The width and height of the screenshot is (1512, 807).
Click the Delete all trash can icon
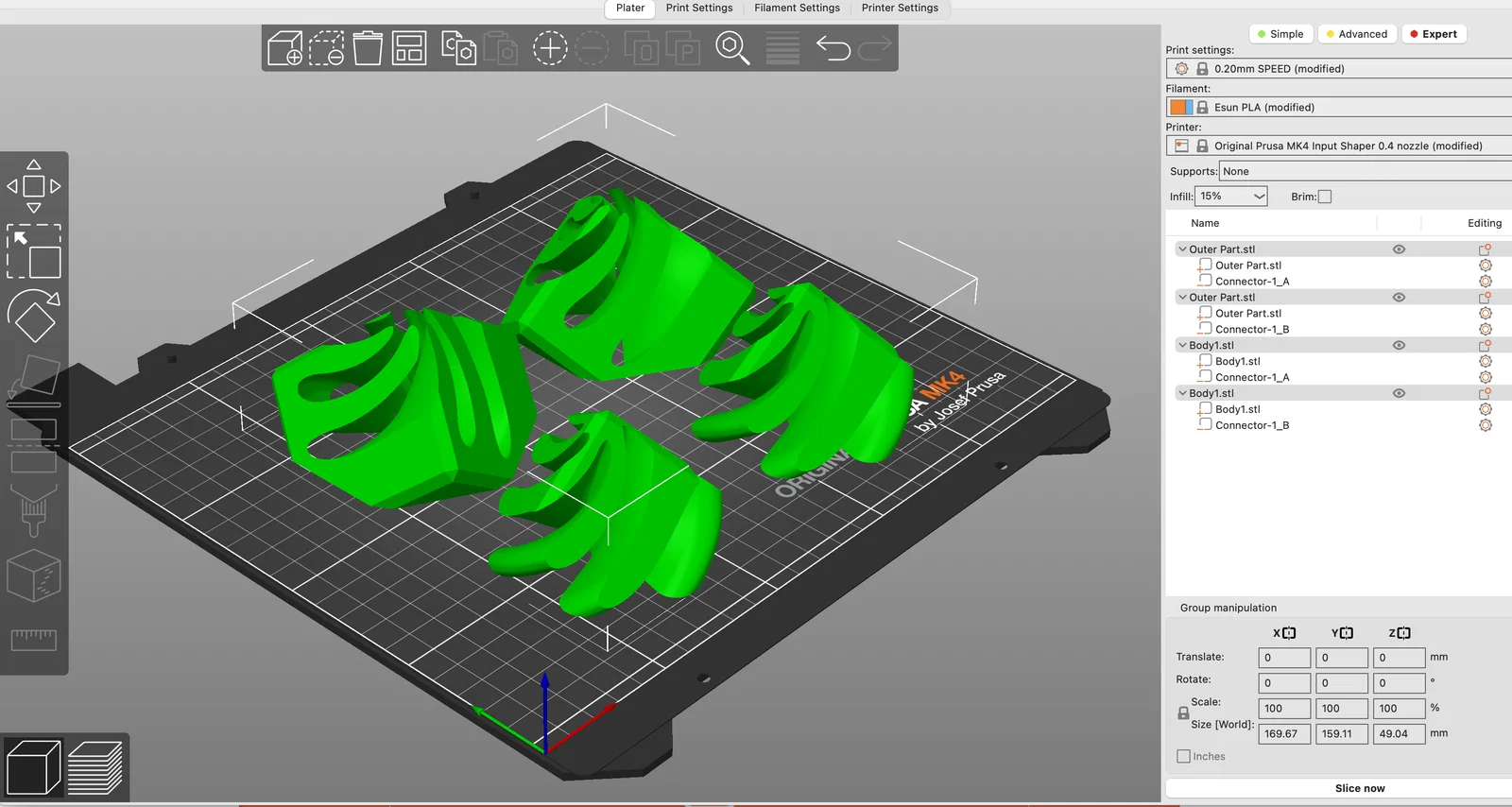368,48
